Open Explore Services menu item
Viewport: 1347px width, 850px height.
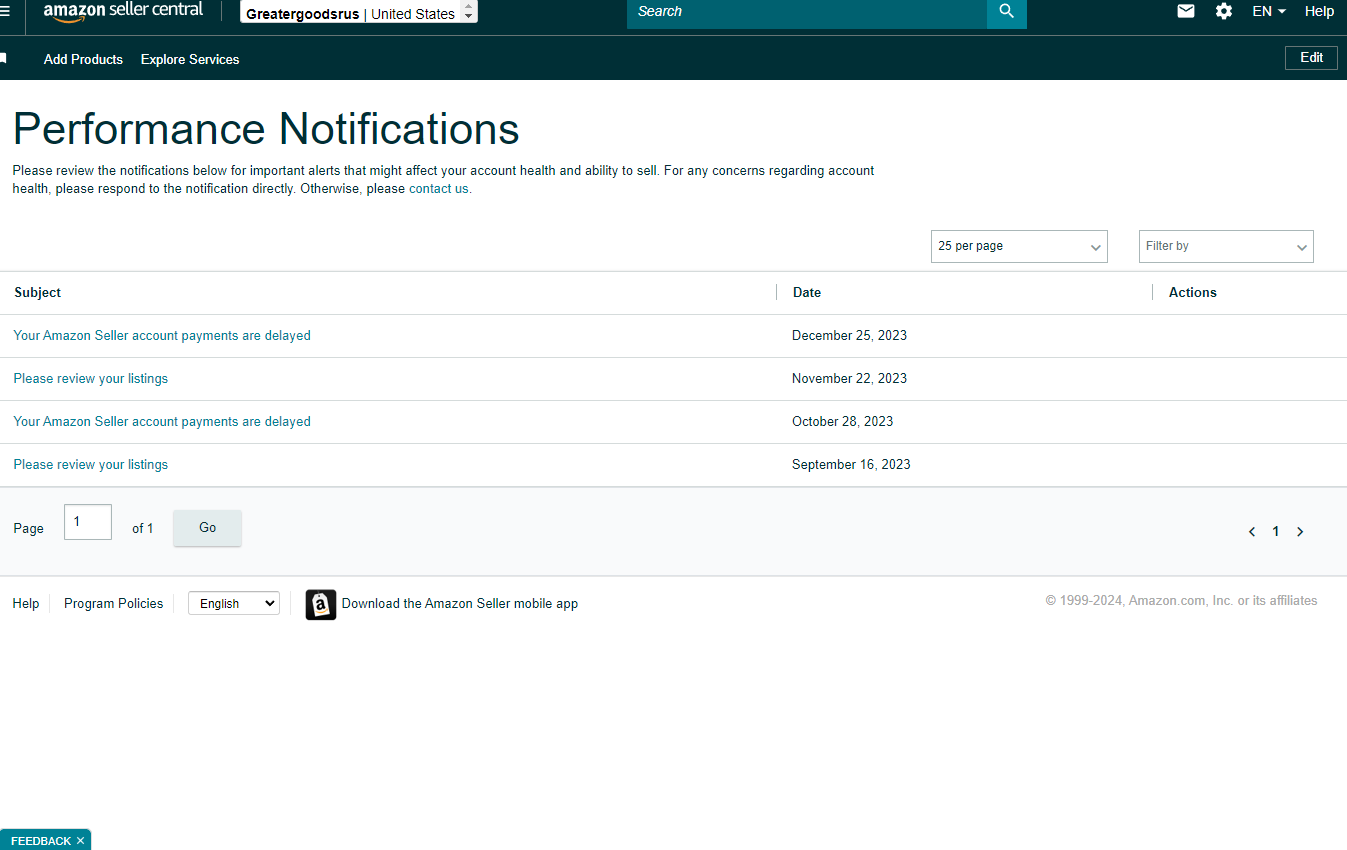190,59
